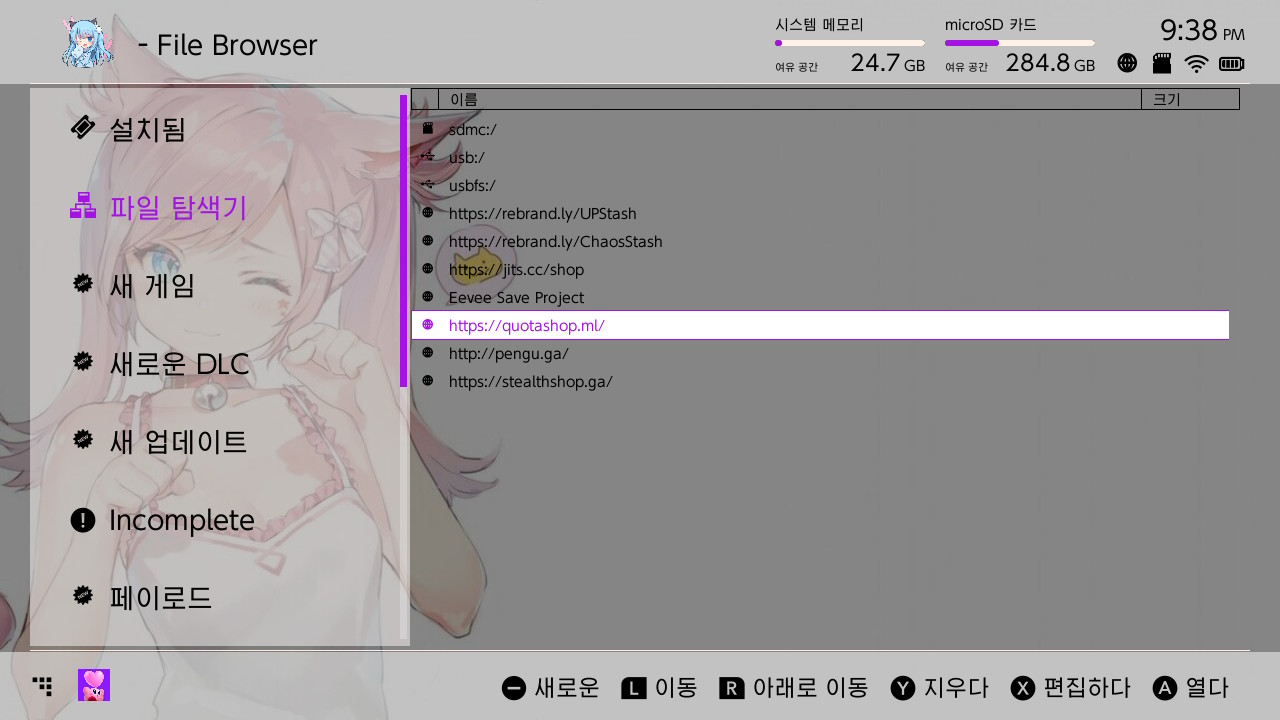The width and height of the screenshot is (1280, 720).
Task: Open https://rebrand.ly/UPStash entry
Action: 820,213
